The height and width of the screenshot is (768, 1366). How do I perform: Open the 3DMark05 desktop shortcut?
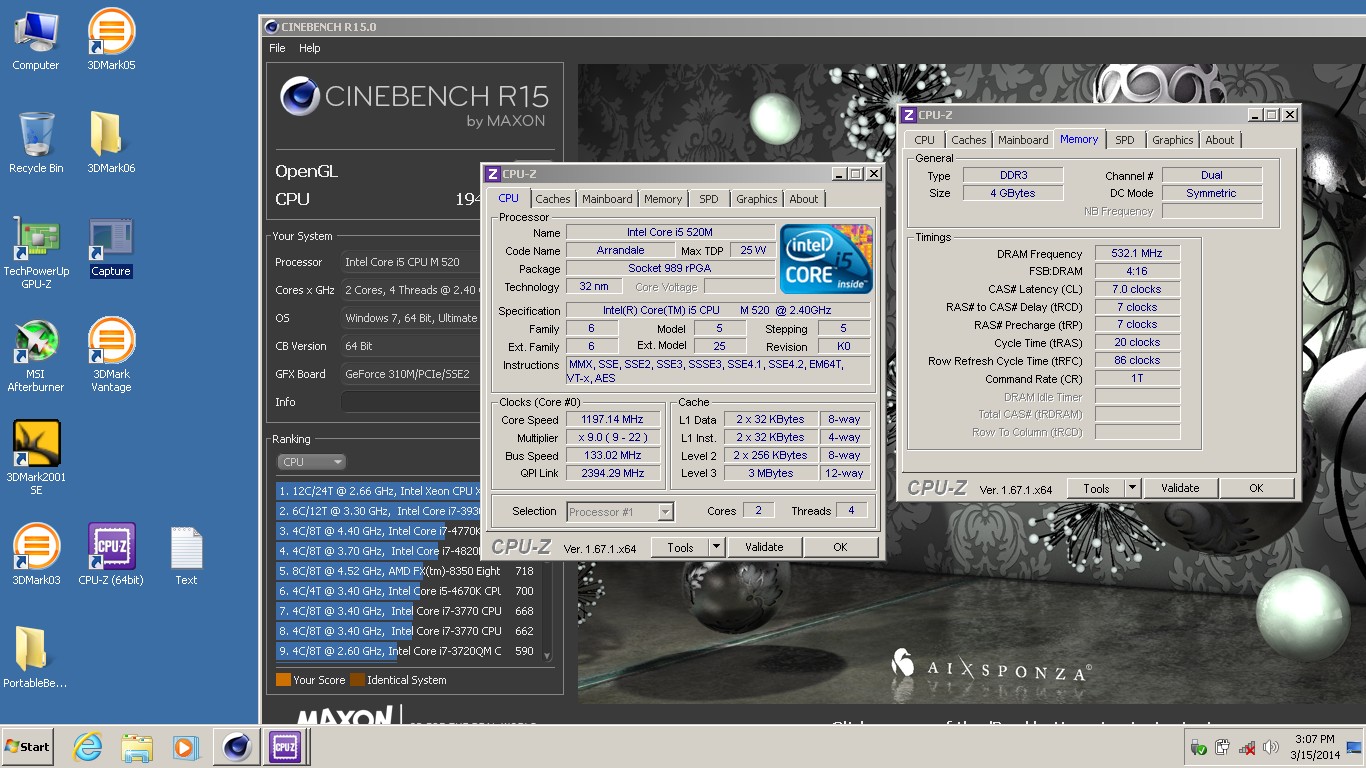click(x=111, y=40)
